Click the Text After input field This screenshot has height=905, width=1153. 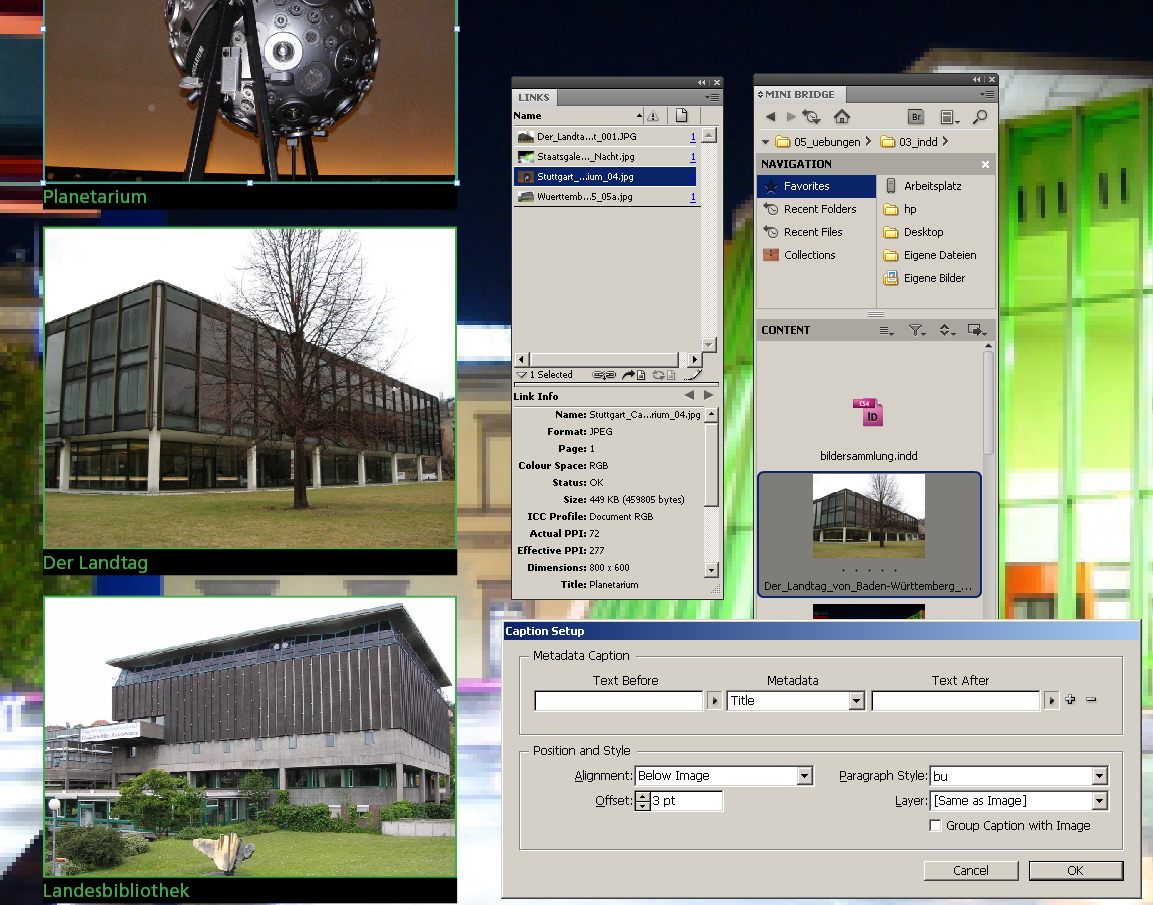point(956,701)
